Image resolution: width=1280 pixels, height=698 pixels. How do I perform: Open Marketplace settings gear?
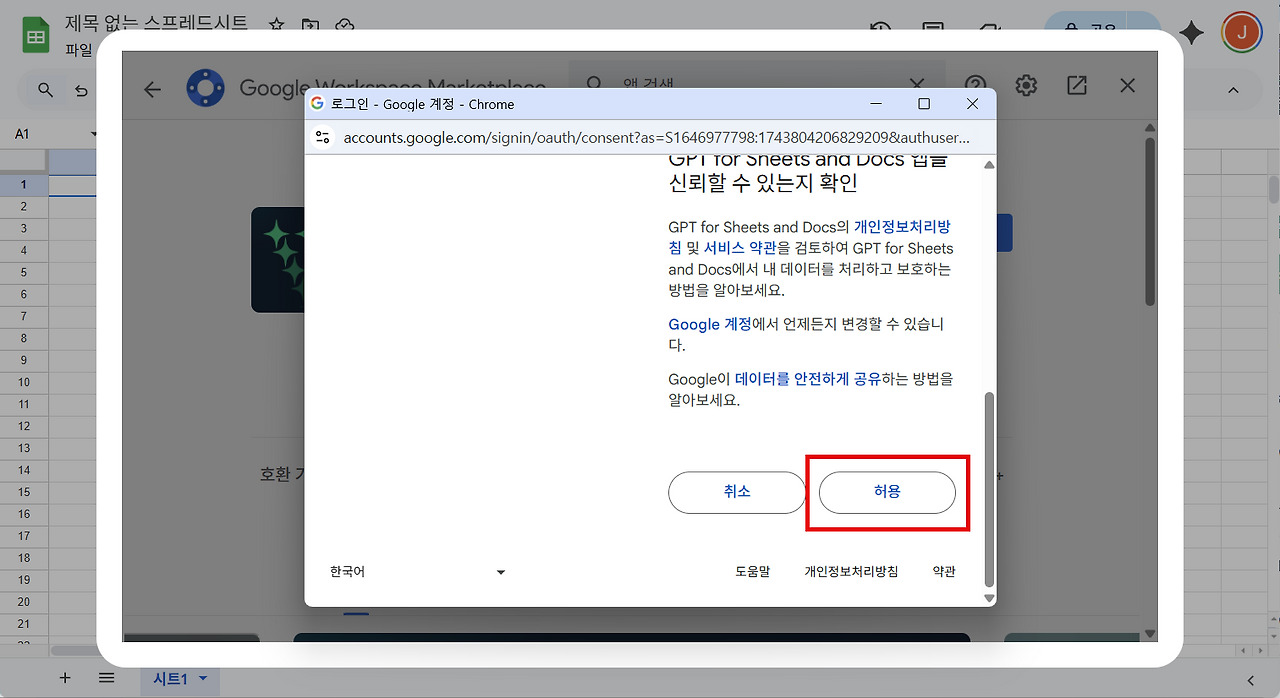[1026, 85]
